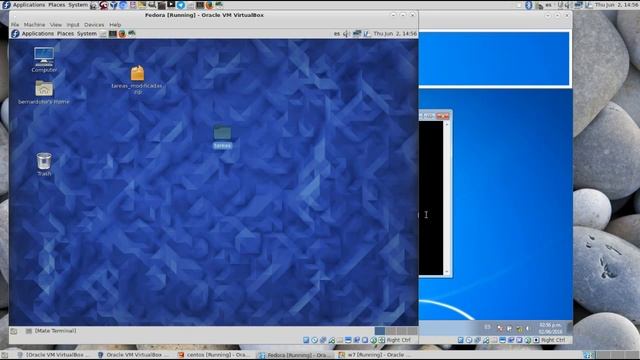Click the Fedora logo in guest panel
Viewport: 640px width, 360px height.
point(15,33)
